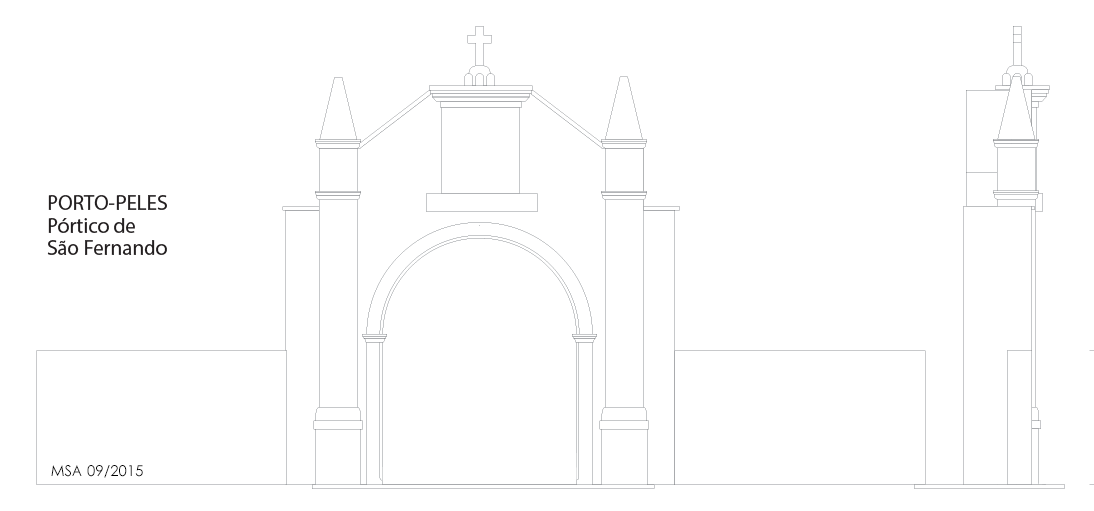Click the 'Pórtico de' text line

[x=91, y=225]
